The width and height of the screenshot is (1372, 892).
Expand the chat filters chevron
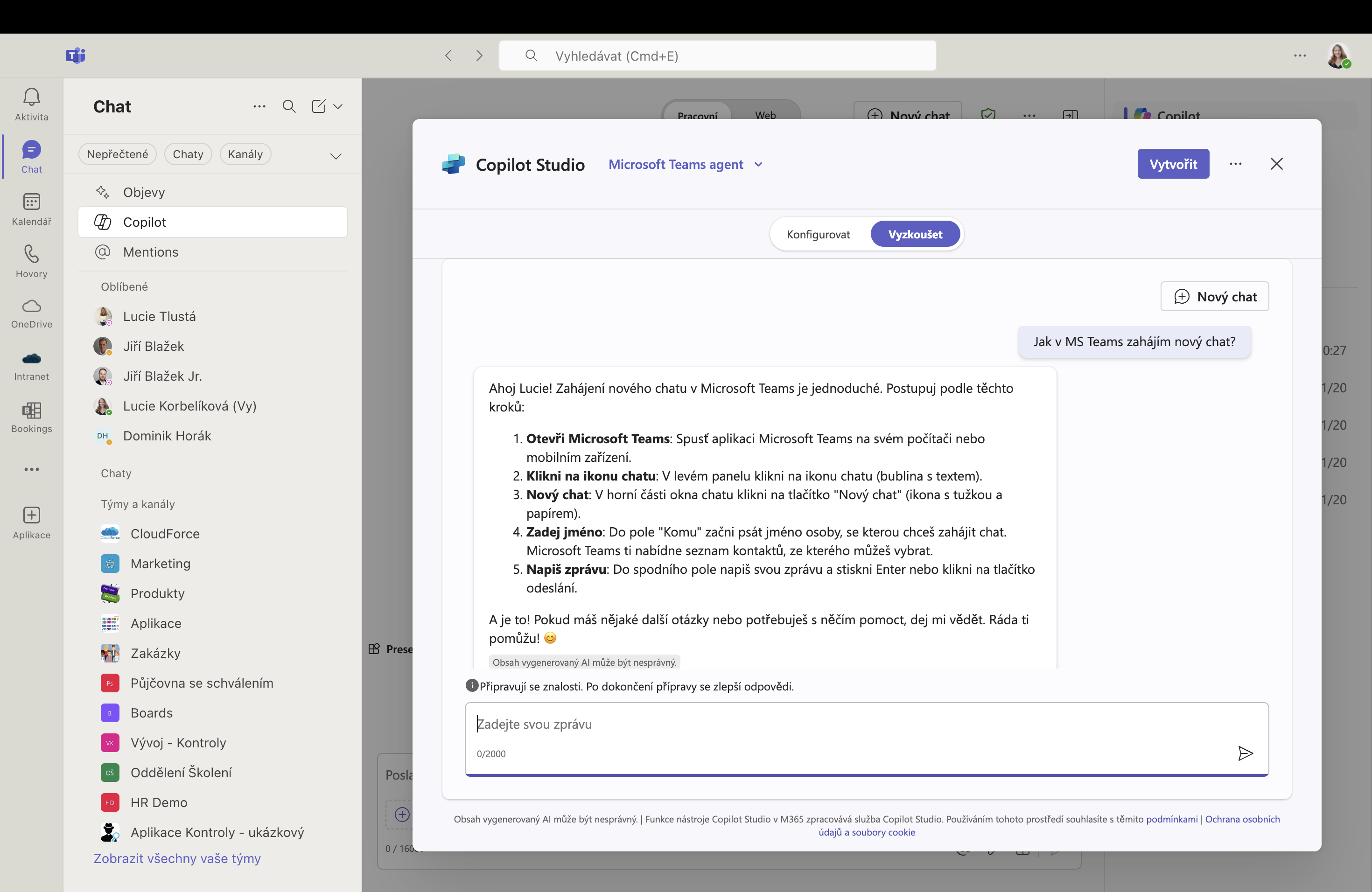[336, 155]
